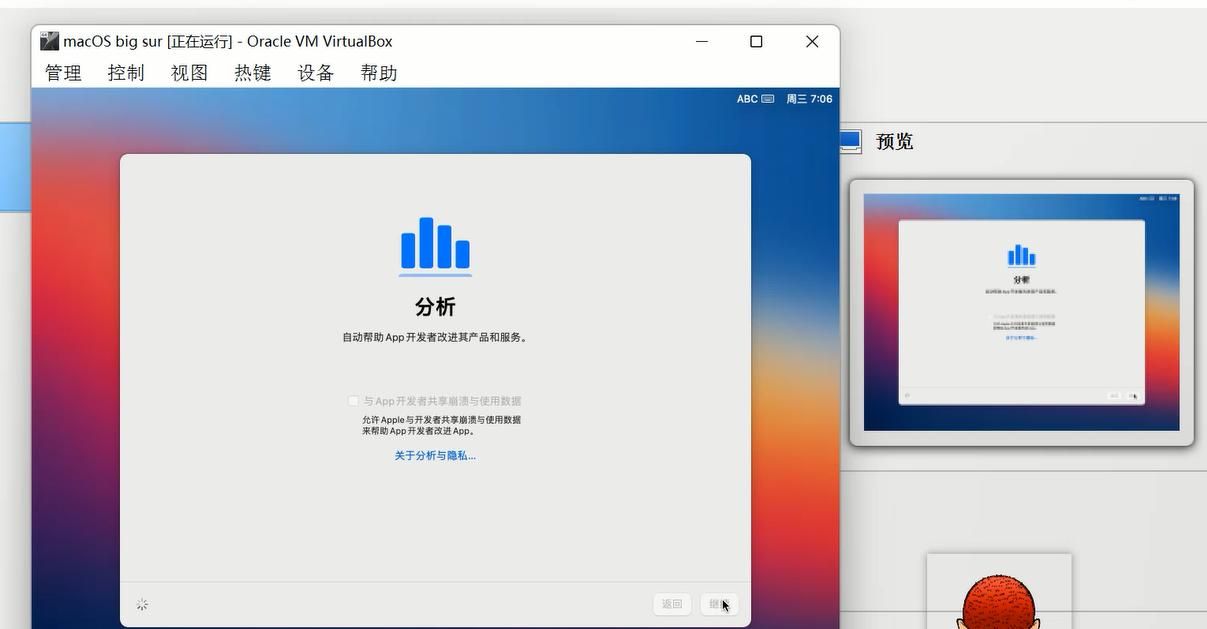The width and height of the screenshot is (1207, 629).
Task: Click the VirtualBox icon in the title bar
Action: point(49,41)
